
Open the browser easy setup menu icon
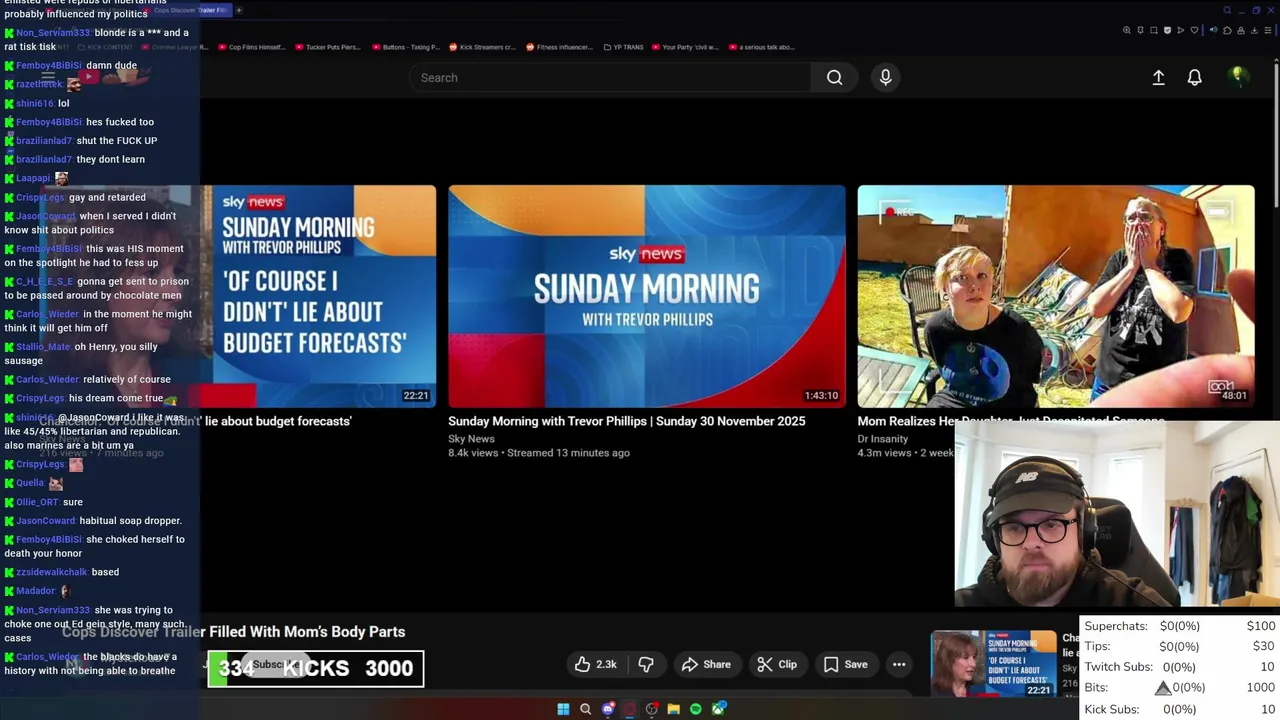pyautogui.click(x=1268, y=30)
